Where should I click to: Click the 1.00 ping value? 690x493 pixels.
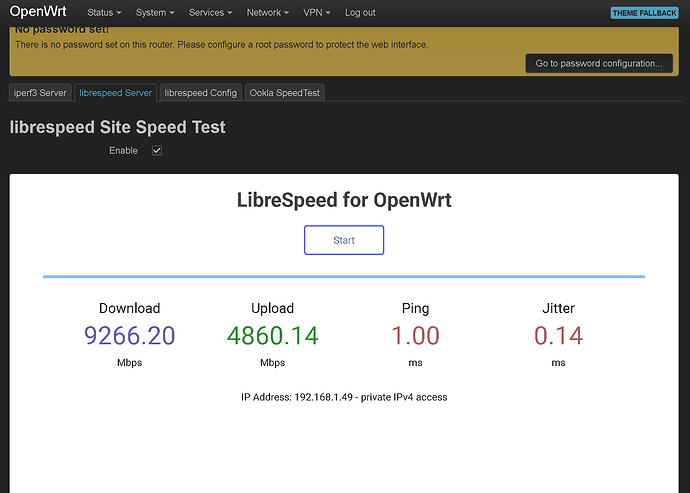click(415, 335)
